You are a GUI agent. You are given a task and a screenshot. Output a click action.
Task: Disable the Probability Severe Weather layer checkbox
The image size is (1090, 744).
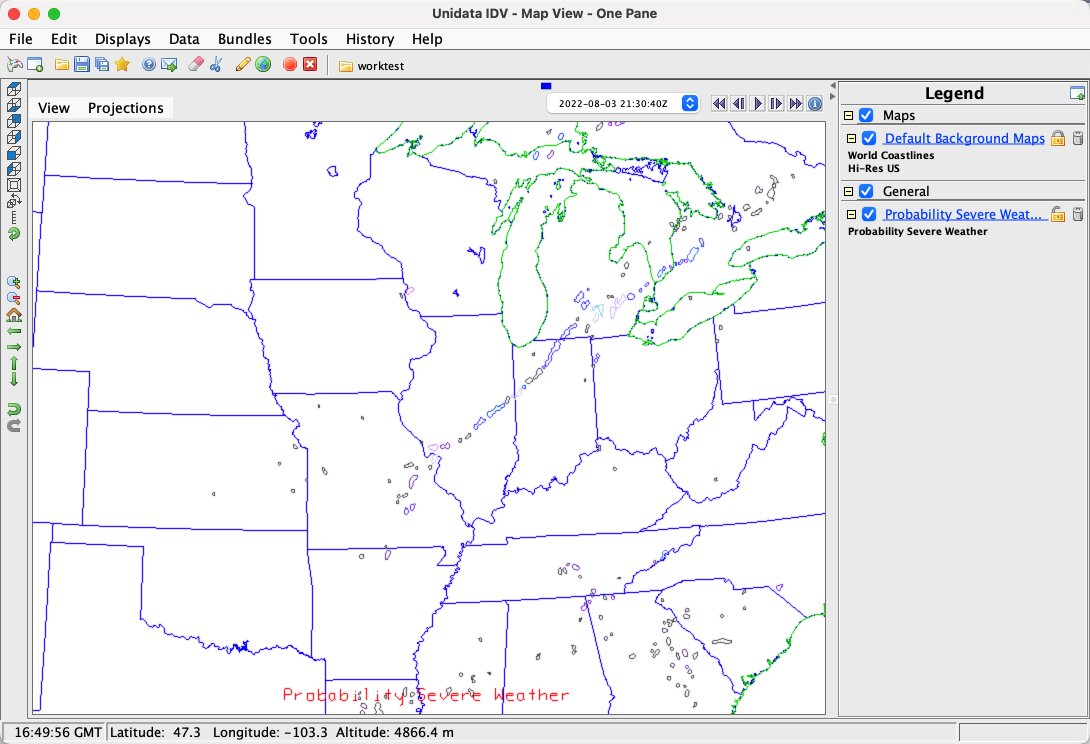coord(869,214)
